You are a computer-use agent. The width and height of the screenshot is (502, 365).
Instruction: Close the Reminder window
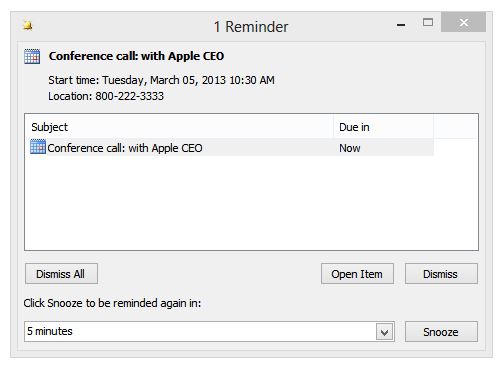[463, 22]
